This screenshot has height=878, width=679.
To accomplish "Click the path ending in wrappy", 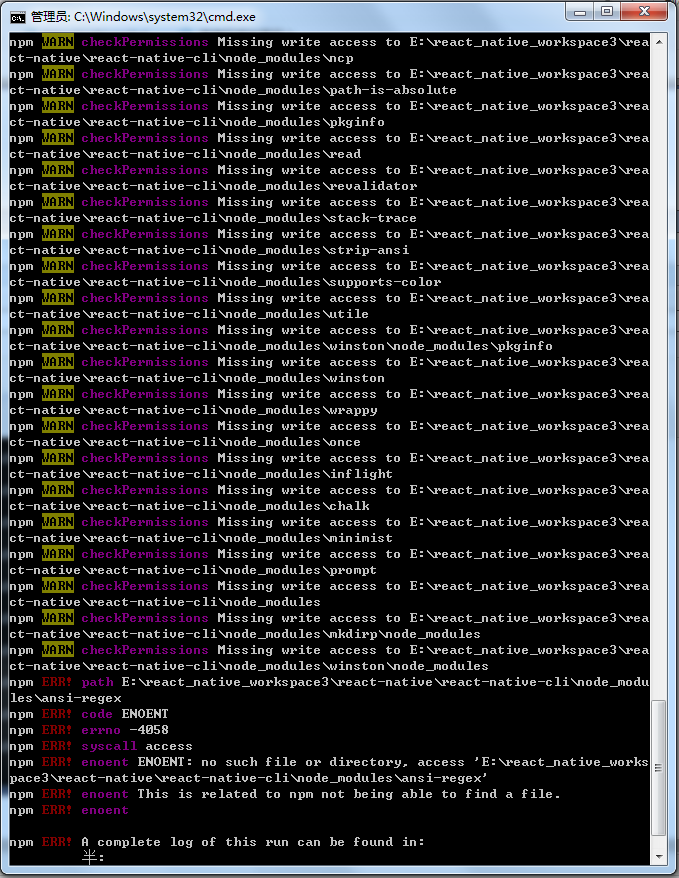I will coord(193,410).
